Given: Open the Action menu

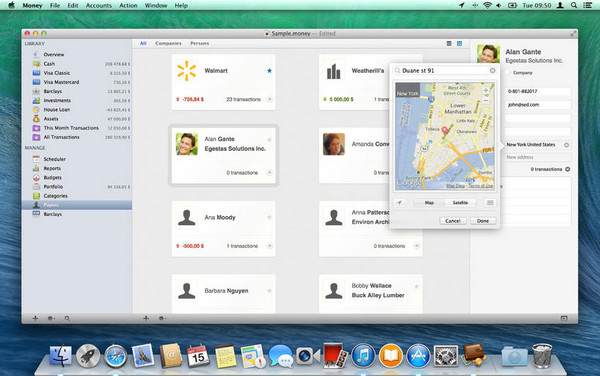Looking at the screenshot, I should pos(128,5).
